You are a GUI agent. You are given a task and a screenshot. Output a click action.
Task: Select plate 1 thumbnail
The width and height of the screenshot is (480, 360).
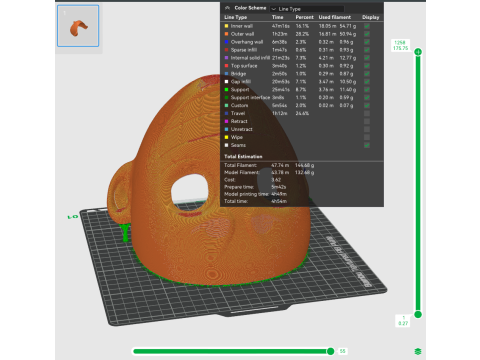(x=78, y=26)
